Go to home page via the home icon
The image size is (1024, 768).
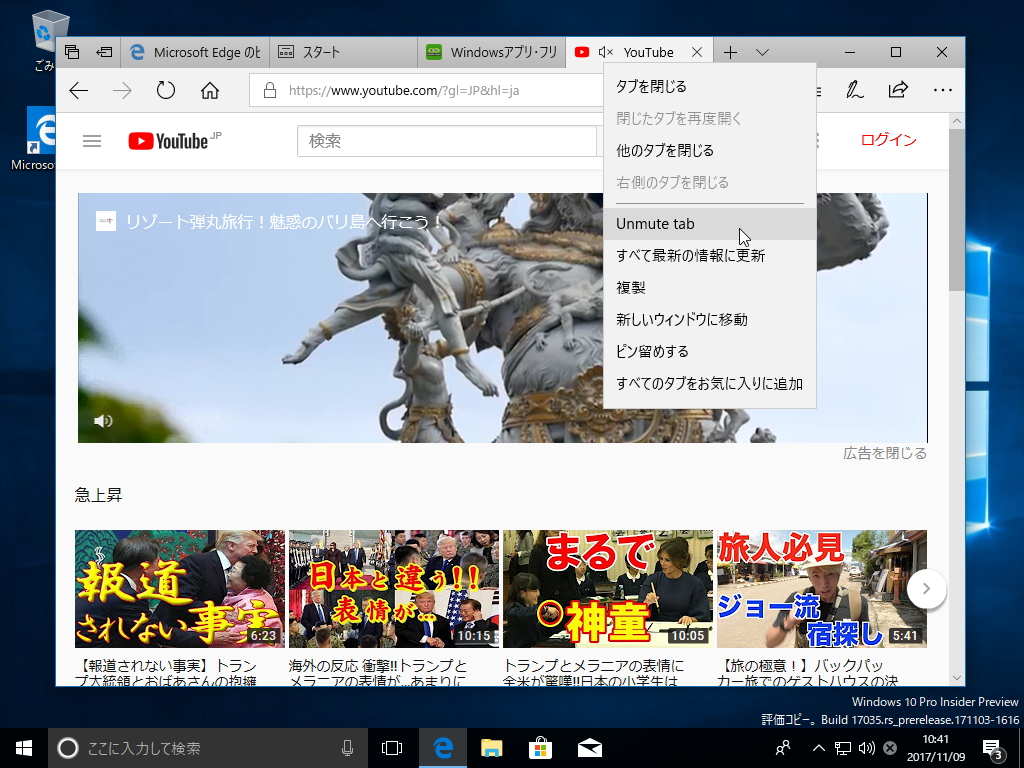pos(210,90)
